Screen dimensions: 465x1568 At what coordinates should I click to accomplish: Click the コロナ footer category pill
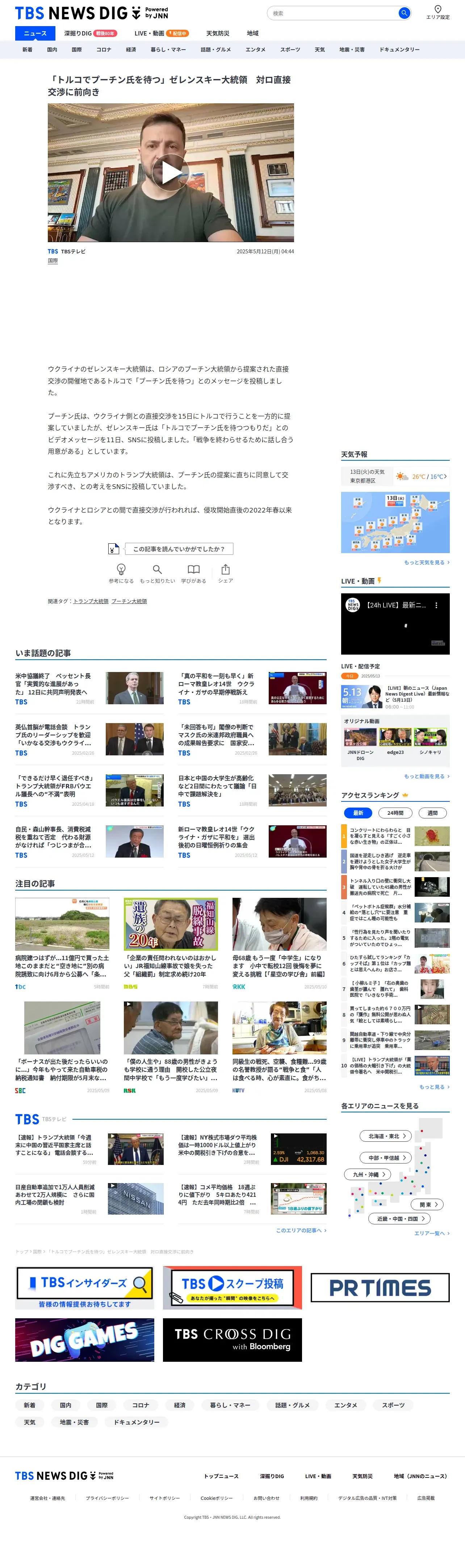pos(141,1406)
